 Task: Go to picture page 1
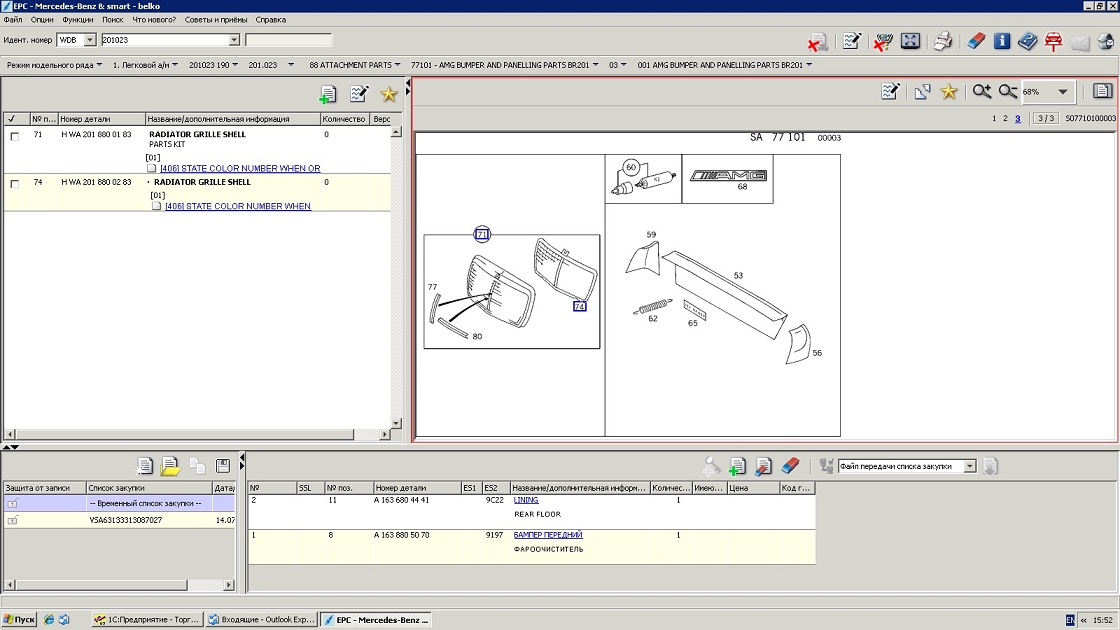tap(994, 119)
